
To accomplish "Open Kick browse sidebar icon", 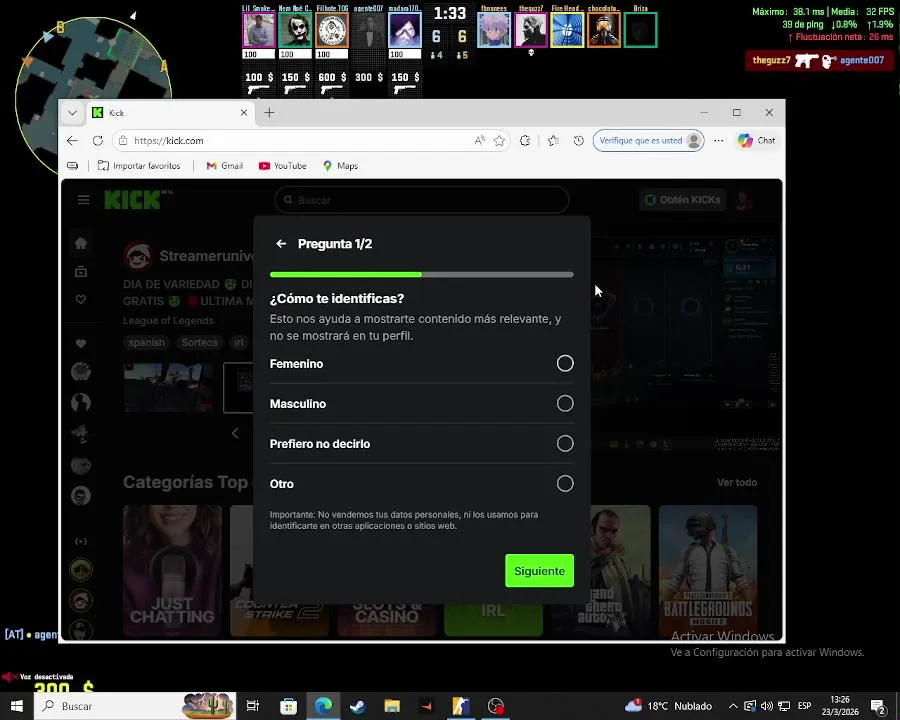I will tap(81, 272).
